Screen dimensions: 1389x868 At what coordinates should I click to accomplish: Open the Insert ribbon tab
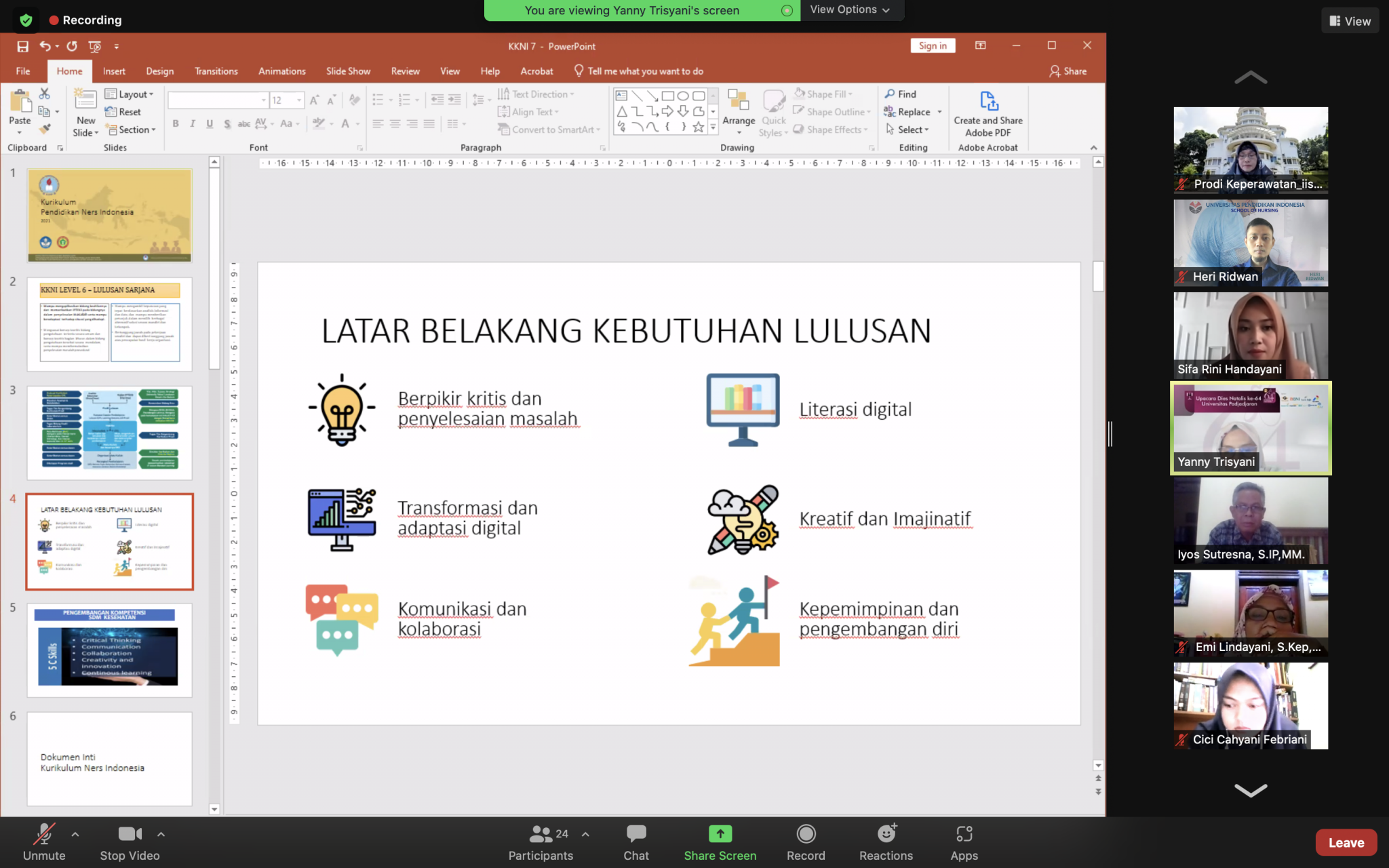pos(114,71)
